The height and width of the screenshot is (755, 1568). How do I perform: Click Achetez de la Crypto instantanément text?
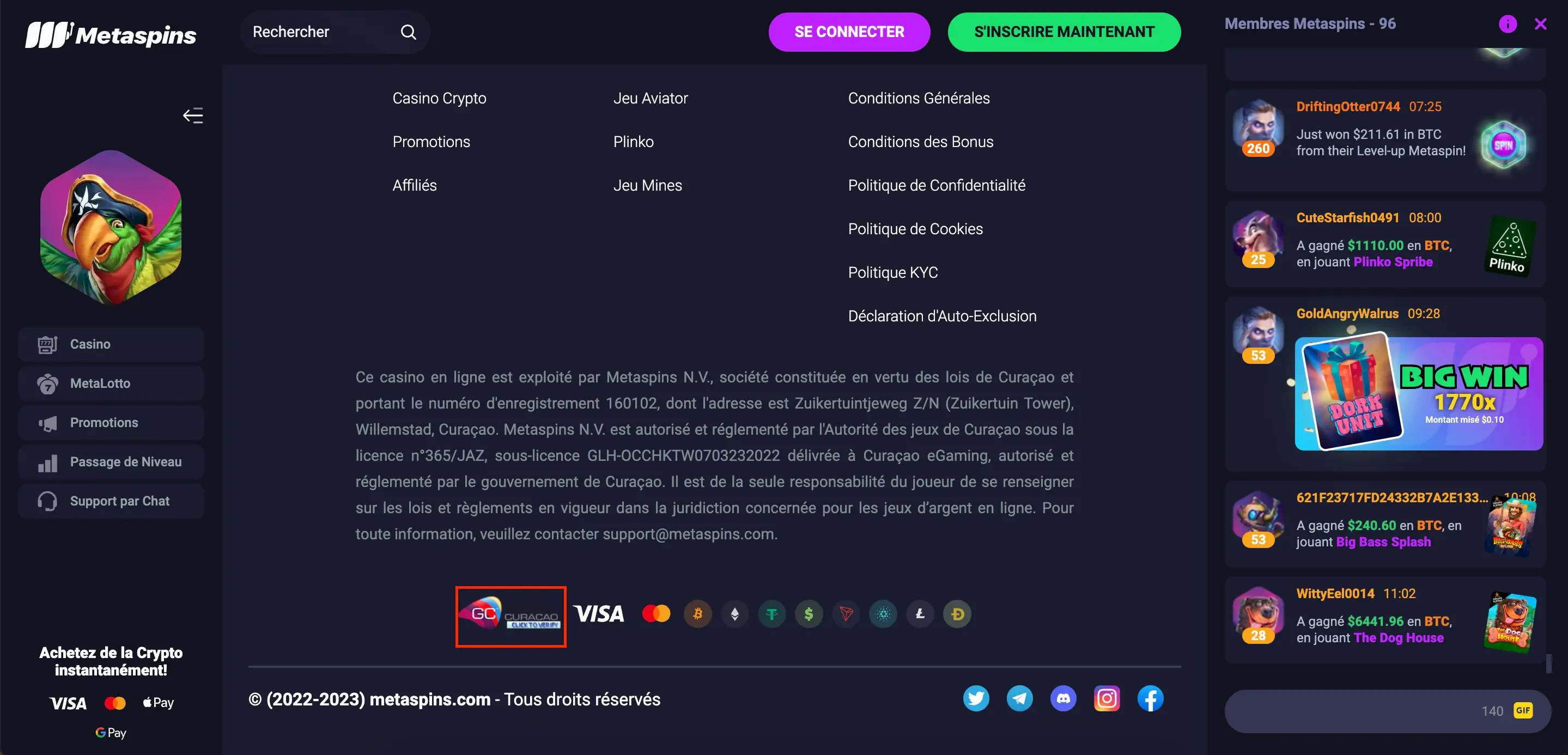coord(111,661)
